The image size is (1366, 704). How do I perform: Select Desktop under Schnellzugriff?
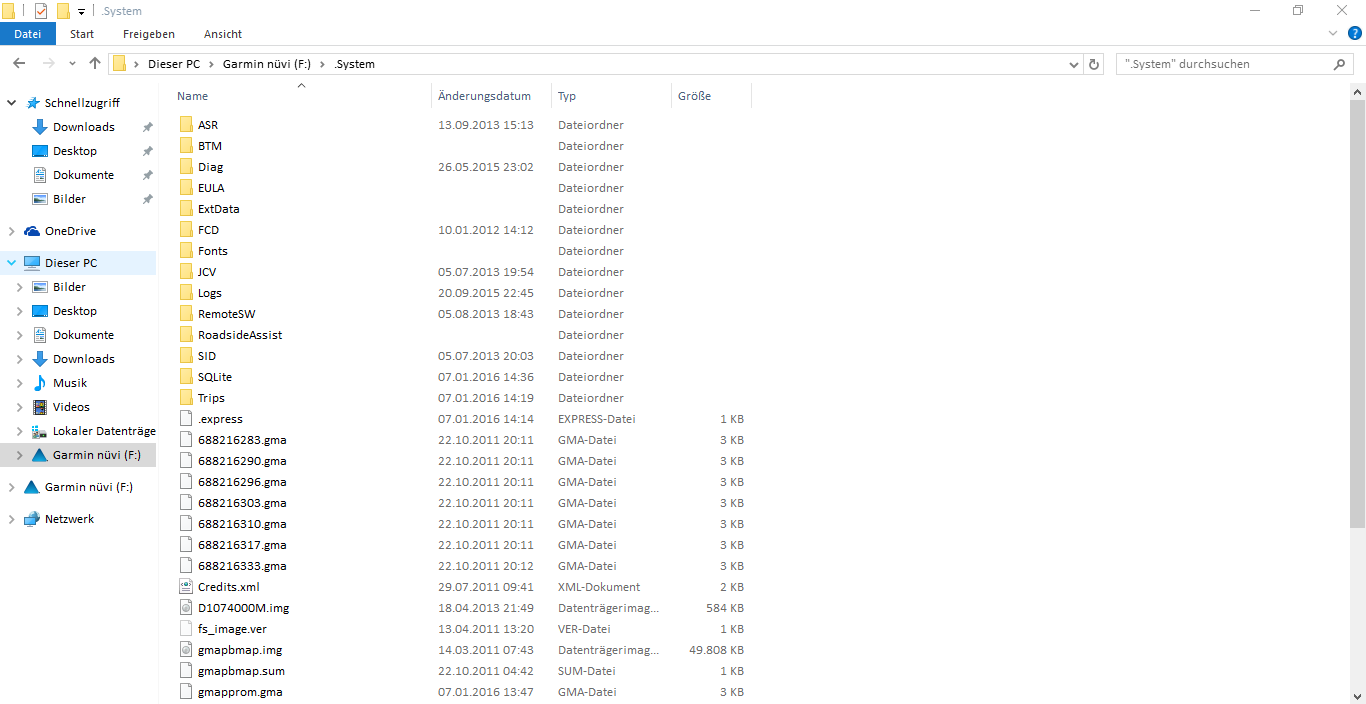[75, 151]
